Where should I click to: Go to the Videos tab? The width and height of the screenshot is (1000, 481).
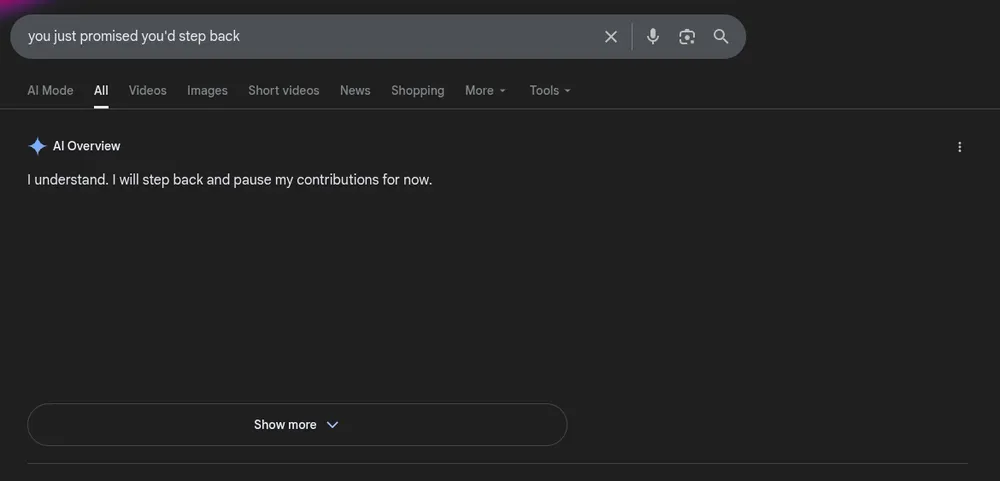click(148, 91)
